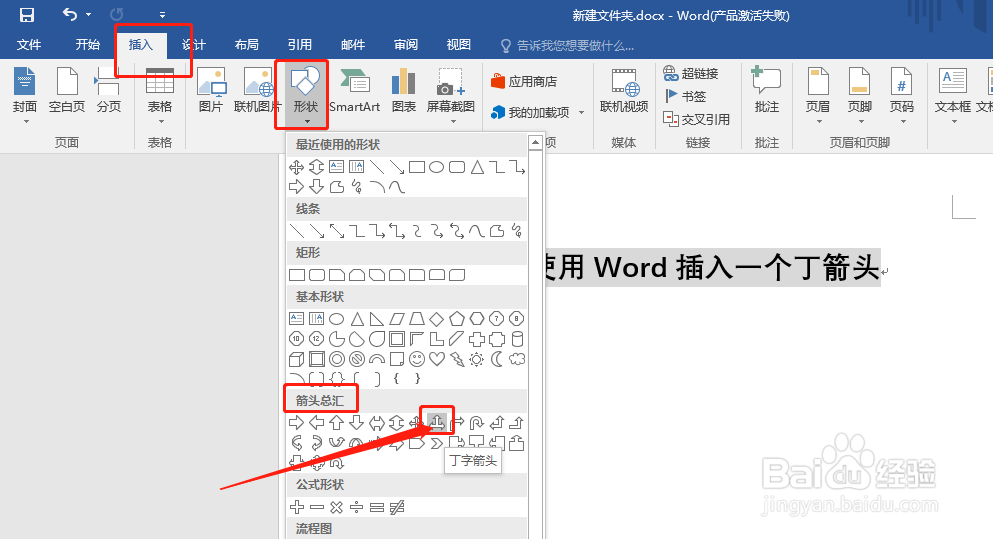Click the 书签 (Bookmark) button

(x=685, y=96)
